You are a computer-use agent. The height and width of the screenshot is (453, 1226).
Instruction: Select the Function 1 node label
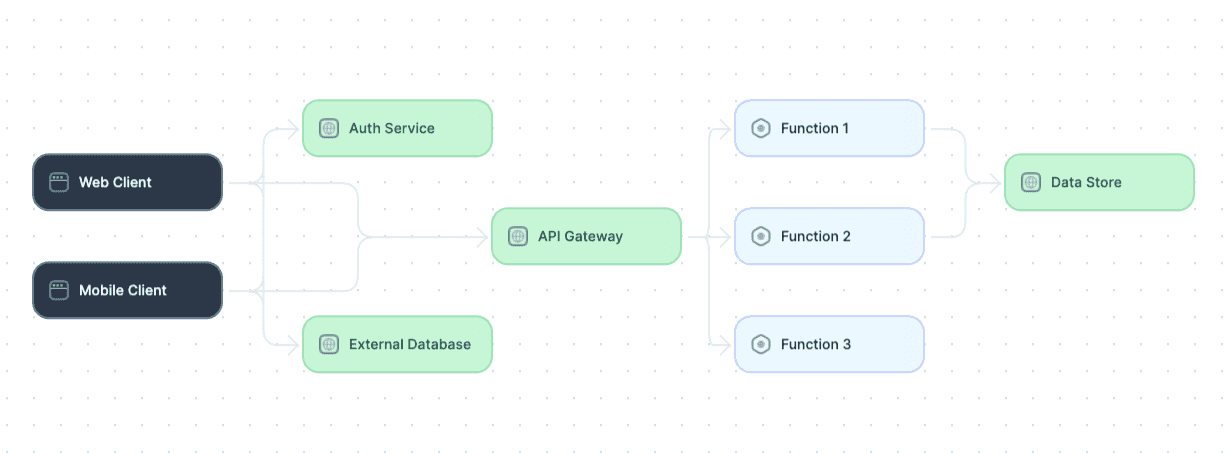tap(815, 128)
